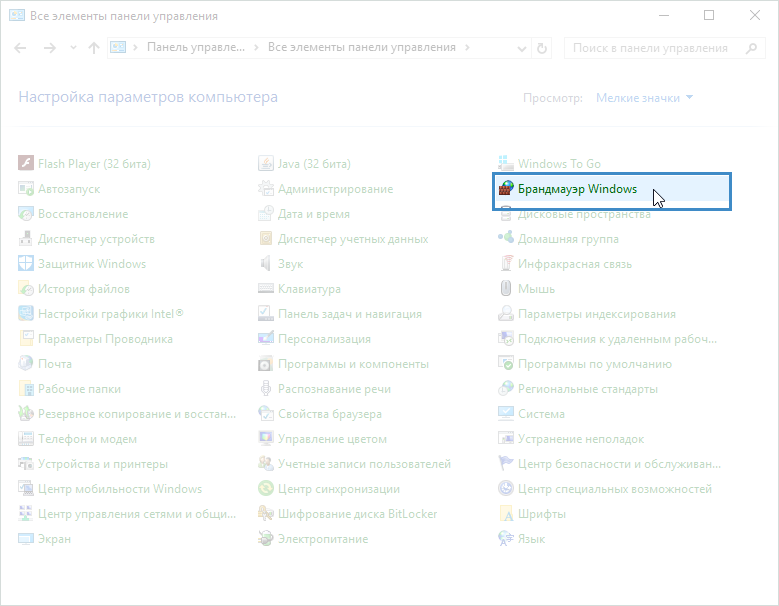Click the Java (32 бита) icon

(266, 164)
